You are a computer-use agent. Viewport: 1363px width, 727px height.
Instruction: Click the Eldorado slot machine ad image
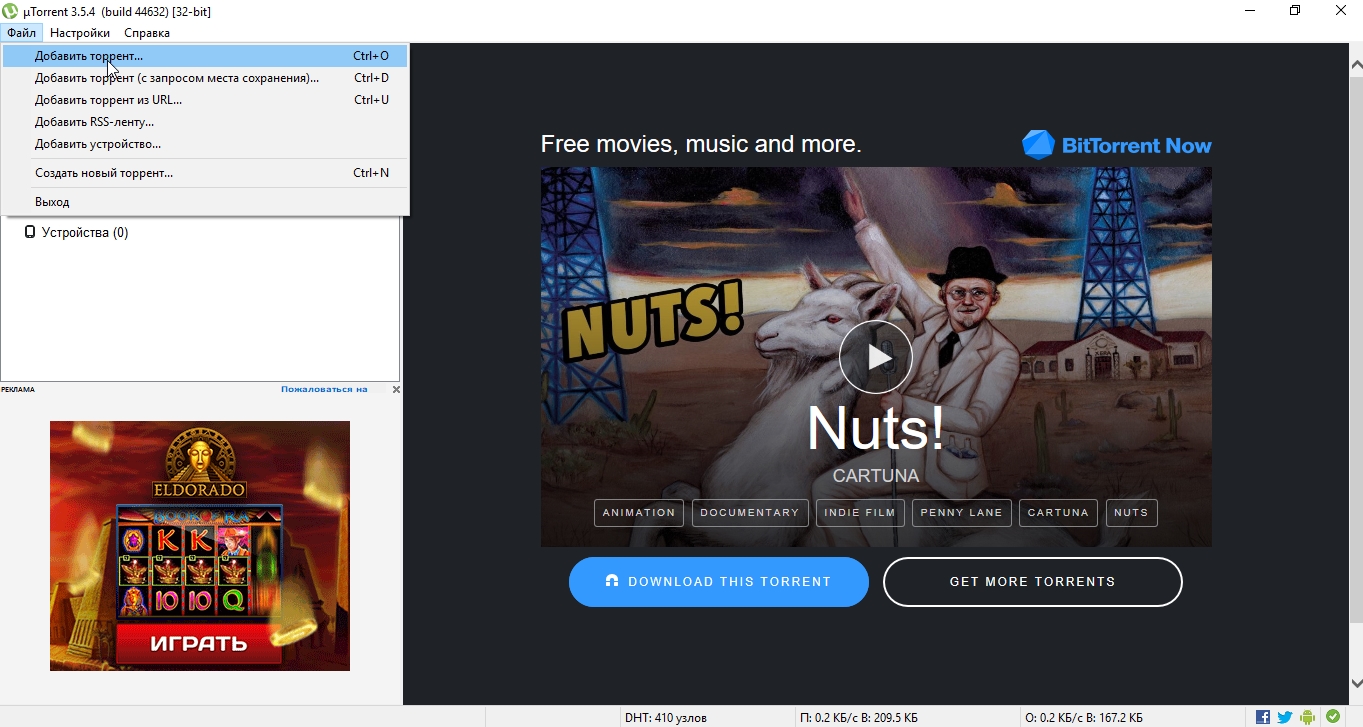coord(200,545)
